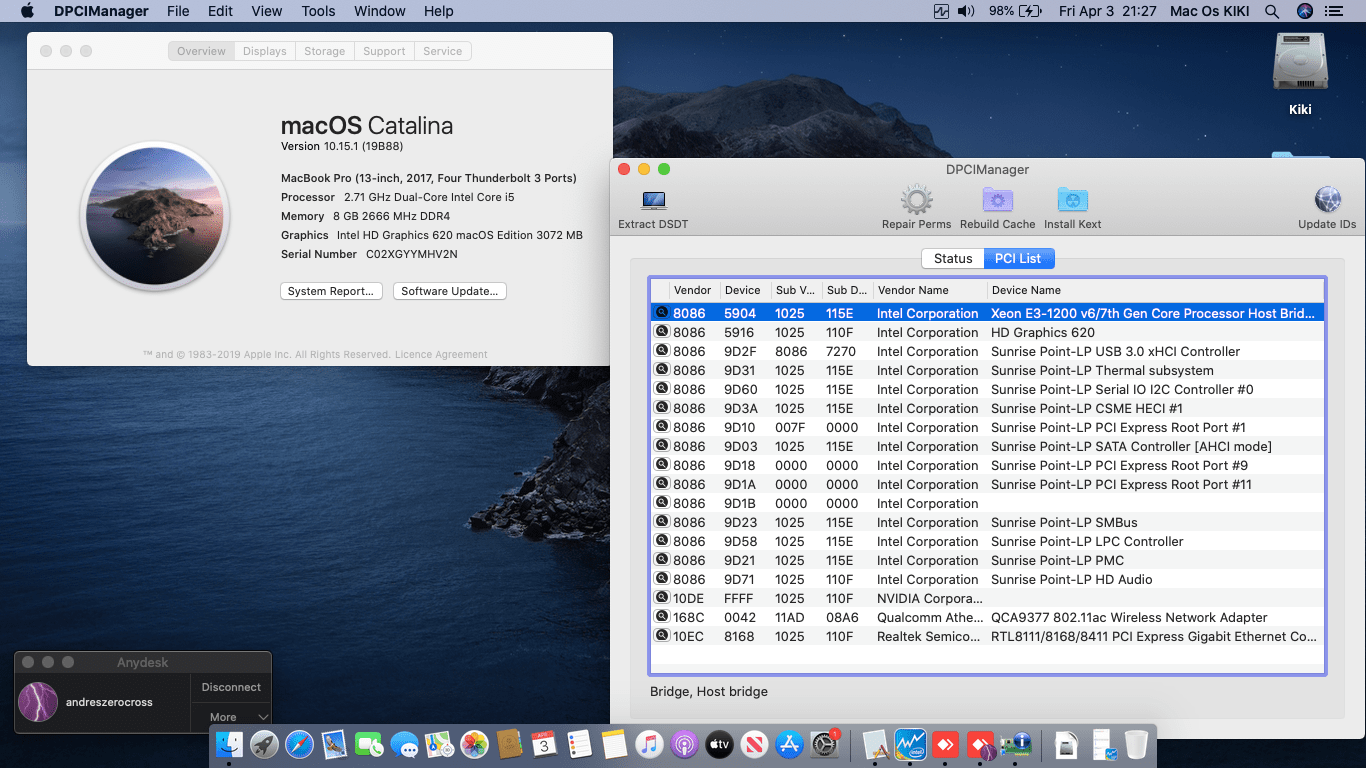Switch to the Displays tab
The height and width of the screenshot is (768, 1366).
[264, 51]
